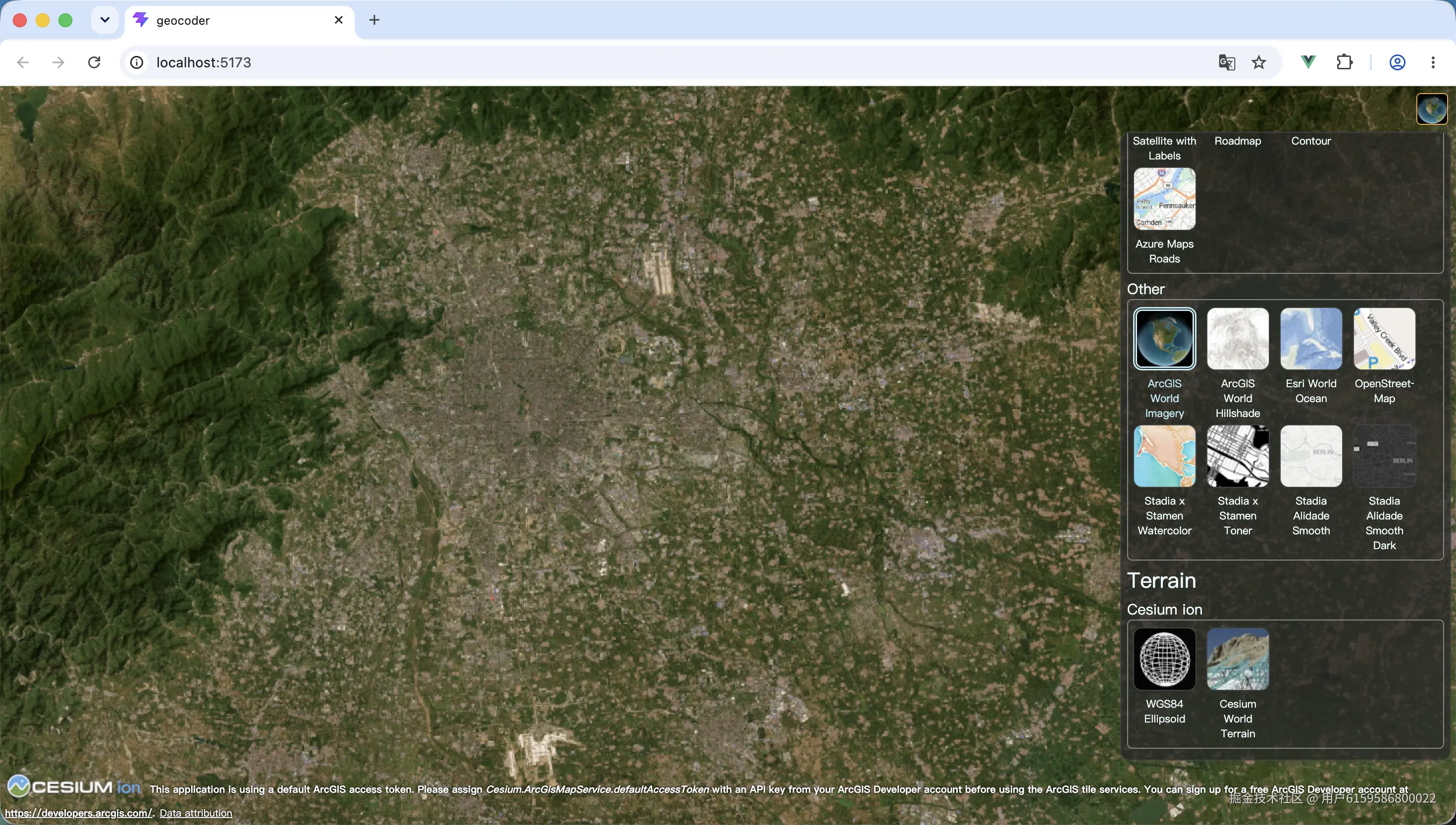Open the tab search dropdown
Viewport: 1456px width, 825px height.
(x=105, y=20)
